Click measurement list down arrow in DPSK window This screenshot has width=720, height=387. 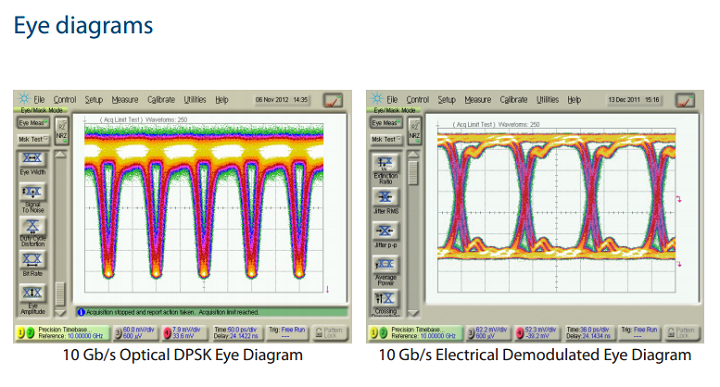pyautogui.click(x=61, y=313)
